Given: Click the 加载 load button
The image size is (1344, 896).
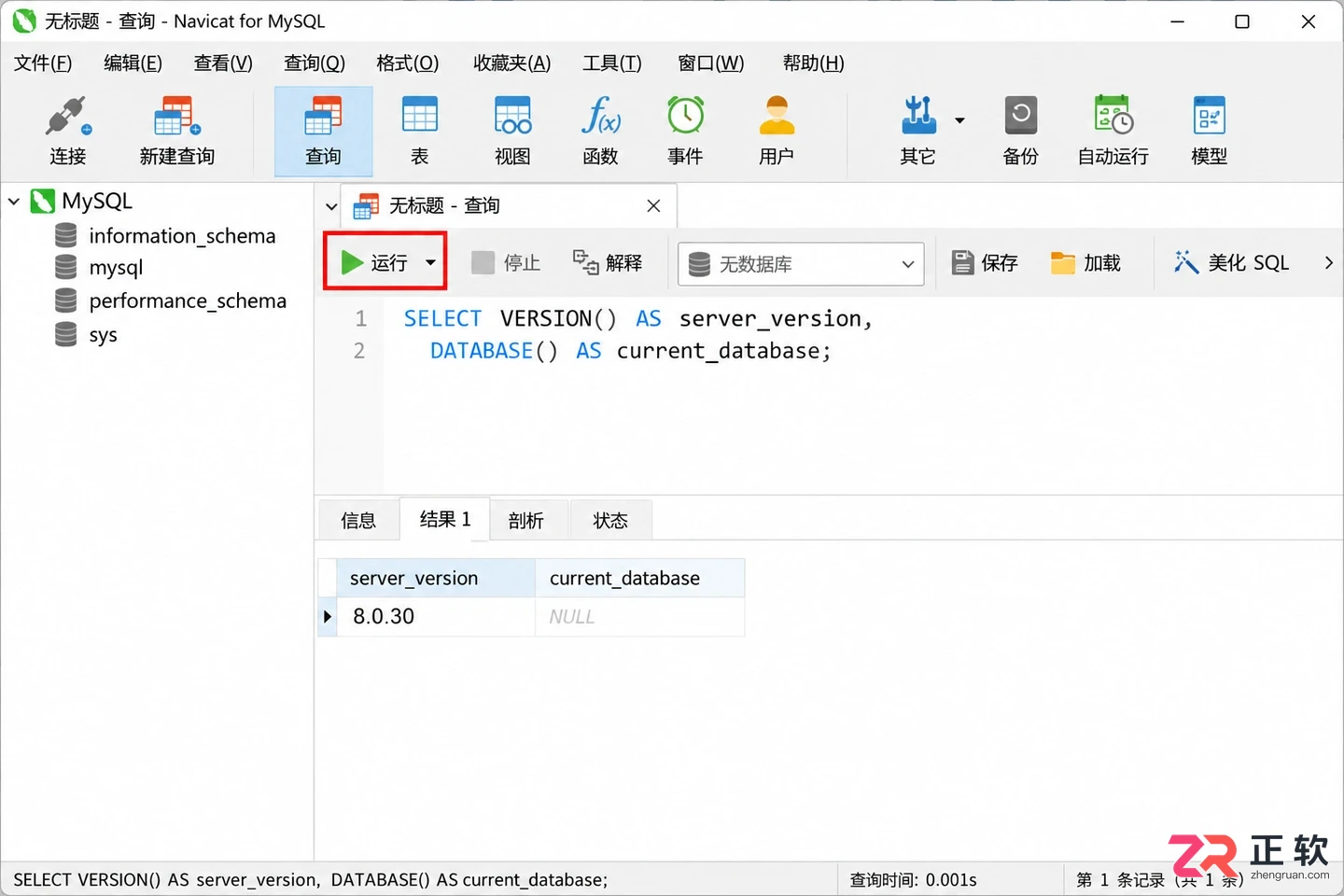Looking at the screenshot, I should 1085,263.
